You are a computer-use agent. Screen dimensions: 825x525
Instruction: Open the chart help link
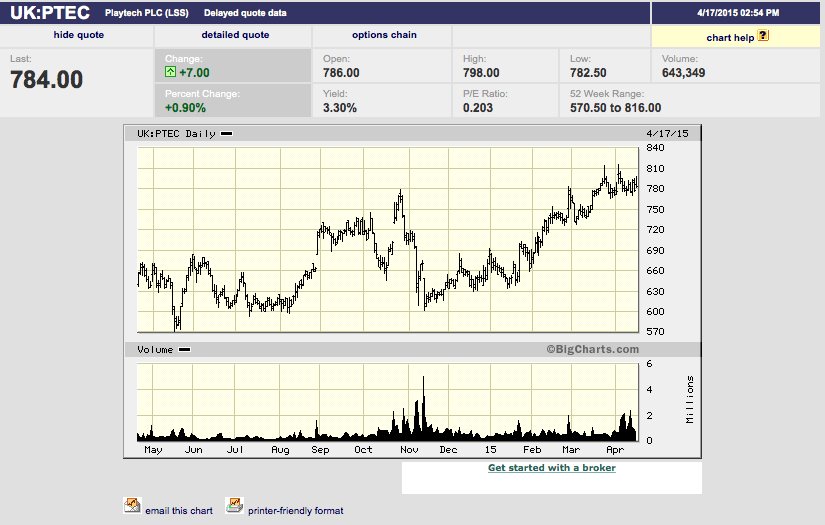point(730,37)
